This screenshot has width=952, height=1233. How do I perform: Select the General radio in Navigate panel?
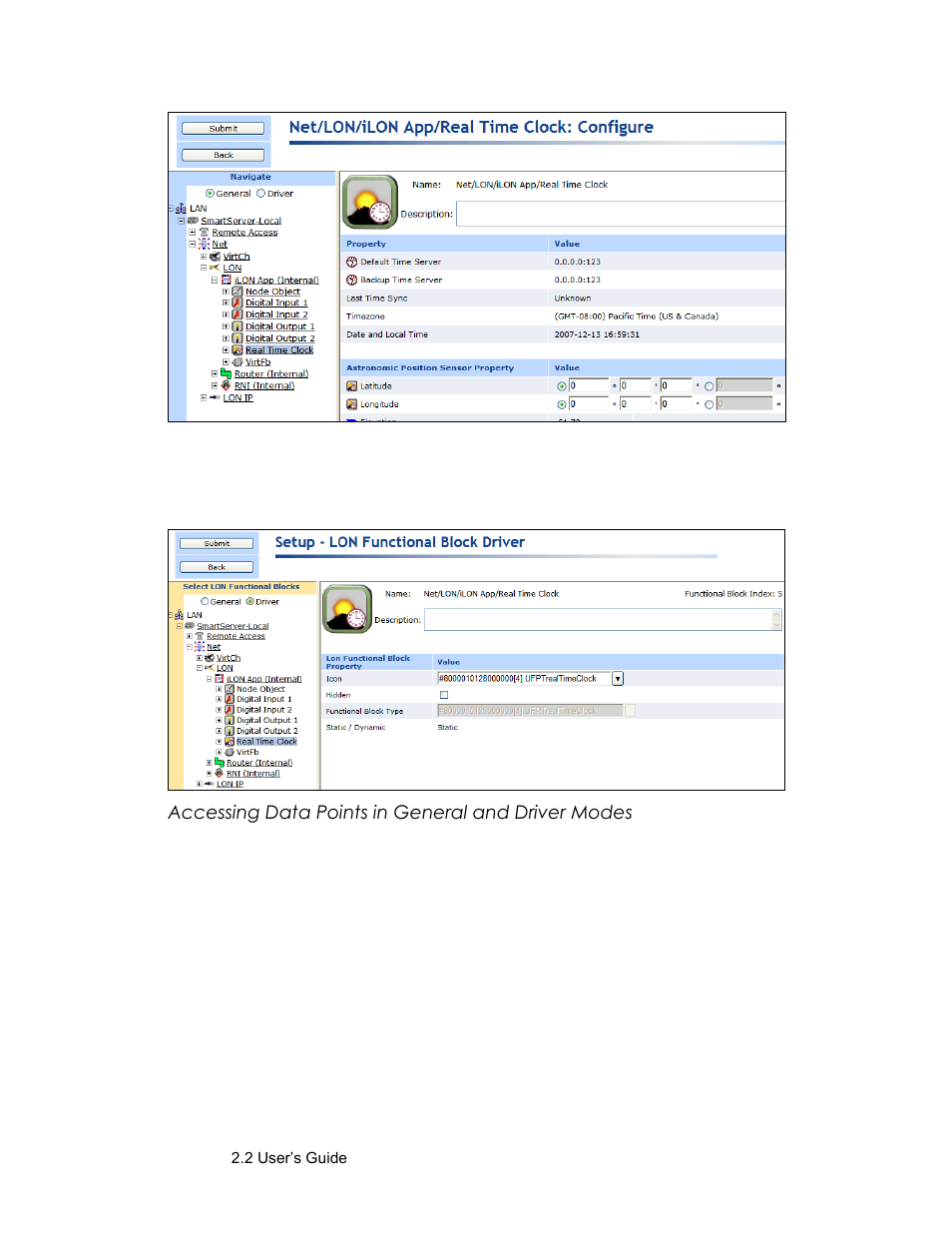pos(210,194)
